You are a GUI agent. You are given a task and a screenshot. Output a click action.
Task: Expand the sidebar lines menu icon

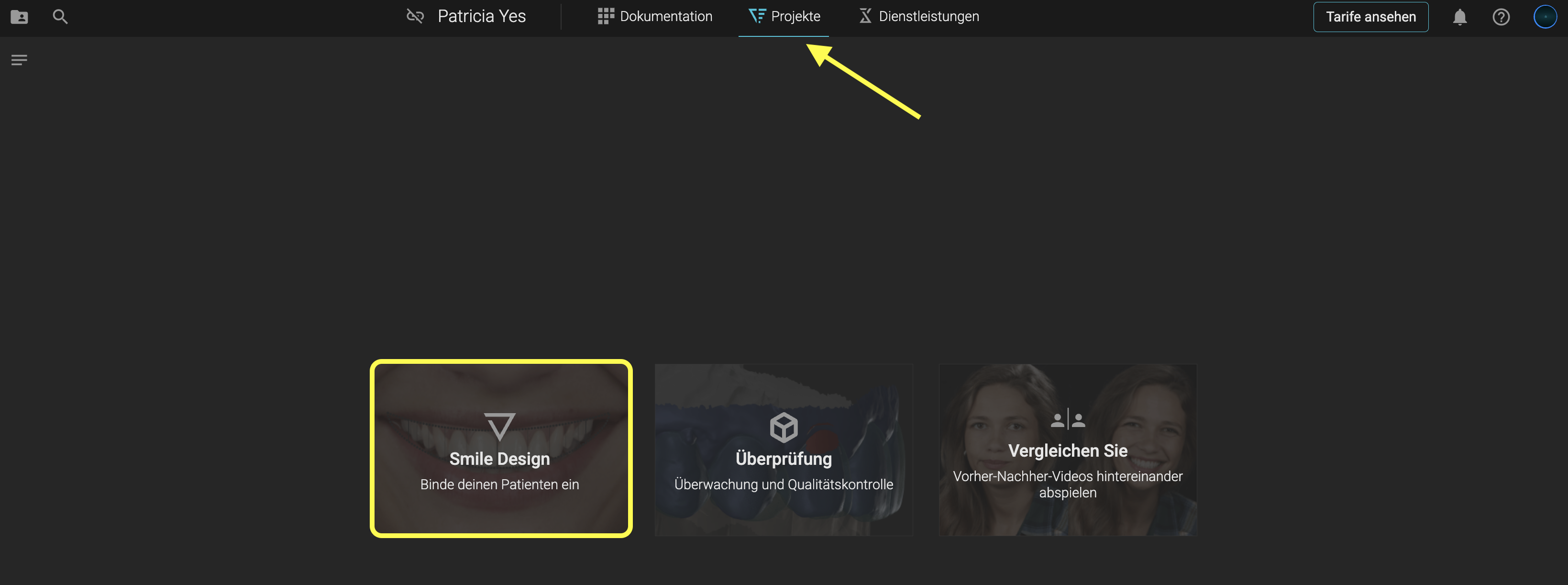pyautogui.click(x=19, y=60)
